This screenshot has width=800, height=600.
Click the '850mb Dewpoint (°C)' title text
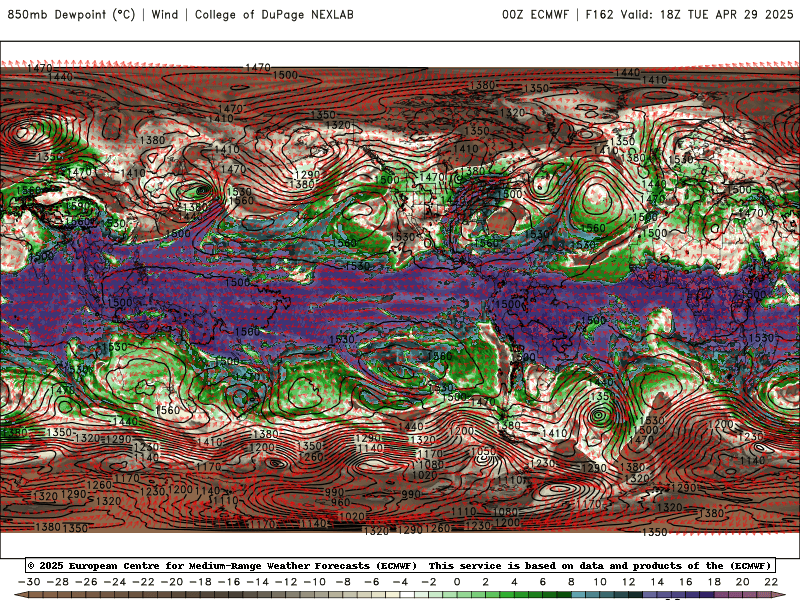tap(71, 14)
